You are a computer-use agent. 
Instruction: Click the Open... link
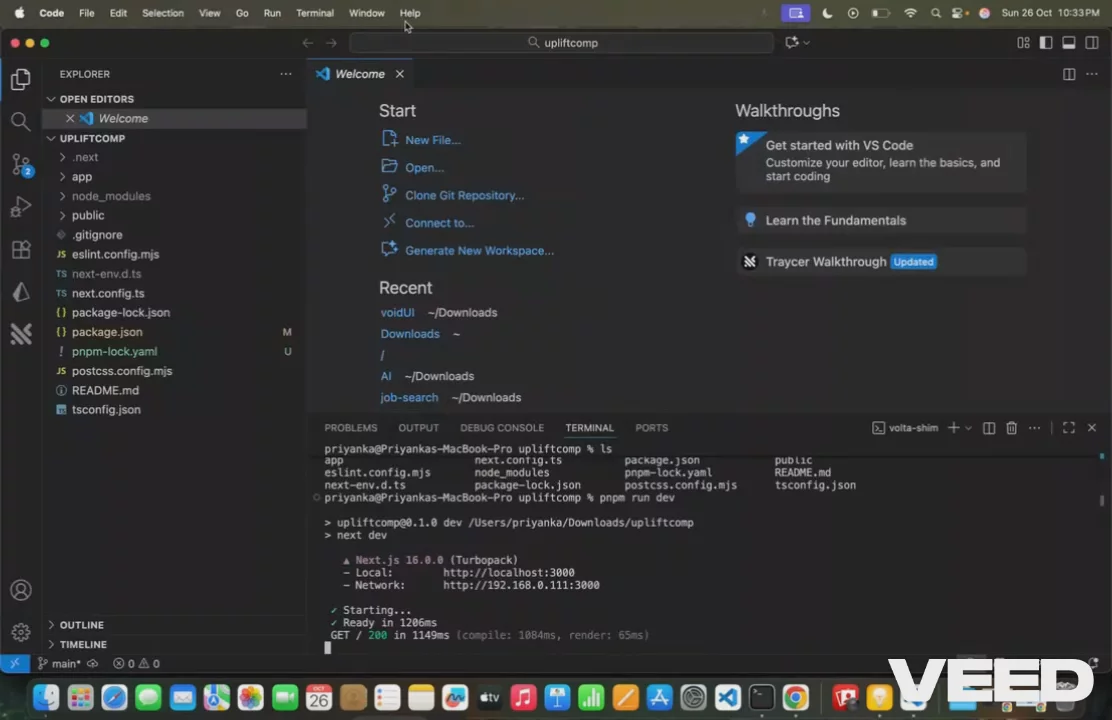[424, 168]
